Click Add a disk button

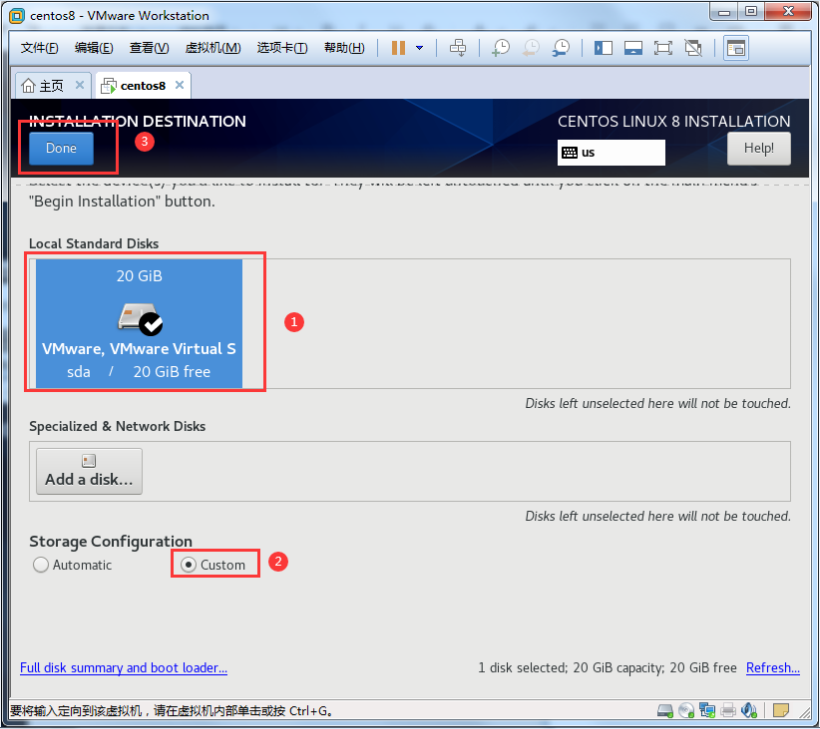tap(89, 470)
